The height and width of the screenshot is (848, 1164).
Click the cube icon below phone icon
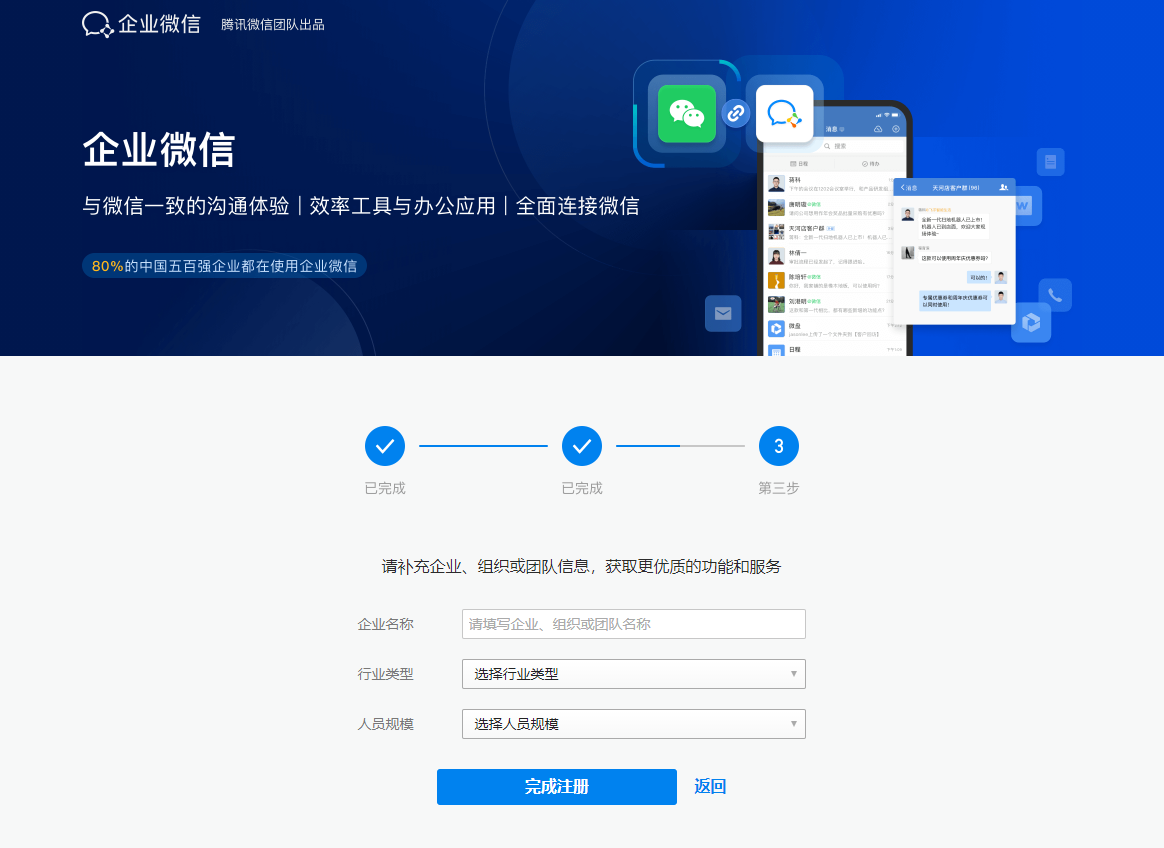click(1031, 322)
